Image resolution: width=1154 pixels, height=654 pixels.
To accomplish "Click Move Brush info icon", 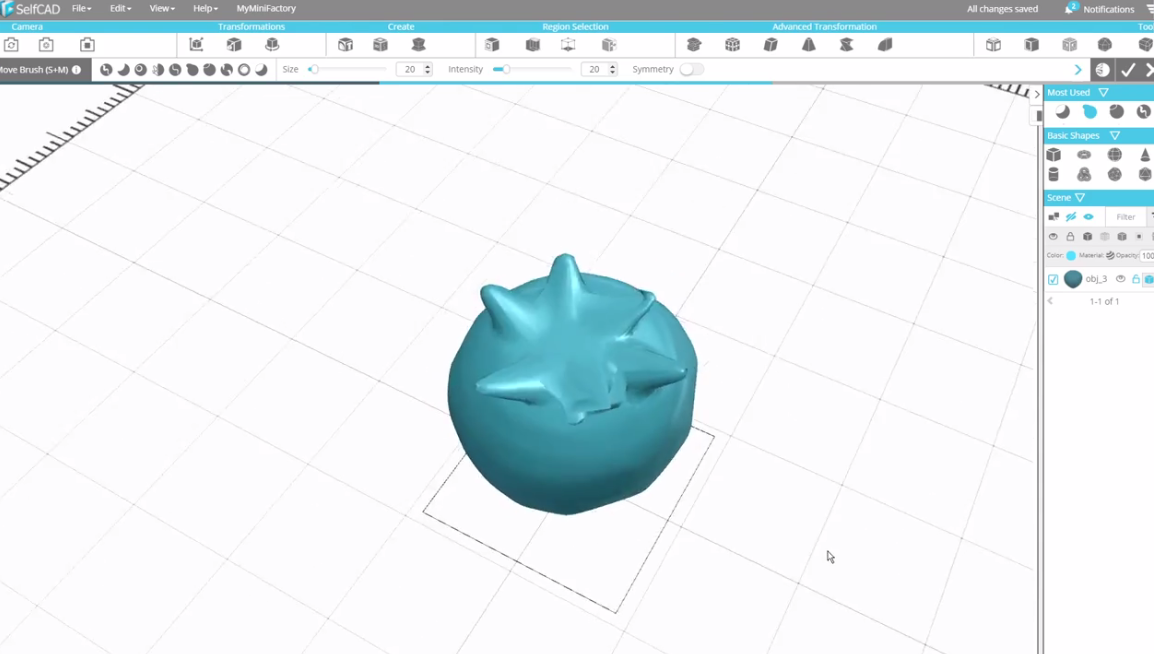I will tap(77, 70).
